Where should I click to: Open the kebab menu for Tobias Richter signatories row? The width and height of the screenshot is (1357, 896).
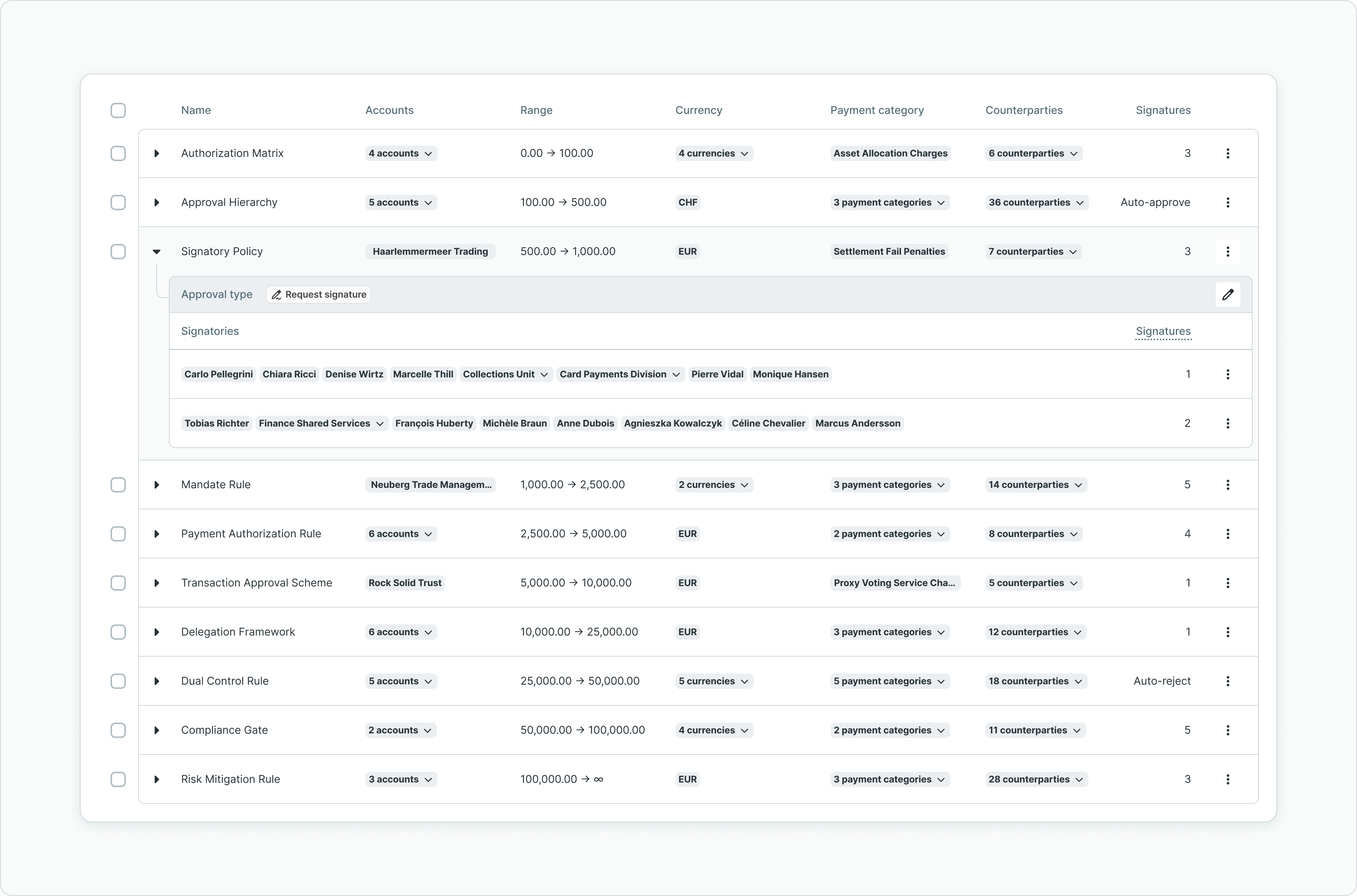(1227, 423)
